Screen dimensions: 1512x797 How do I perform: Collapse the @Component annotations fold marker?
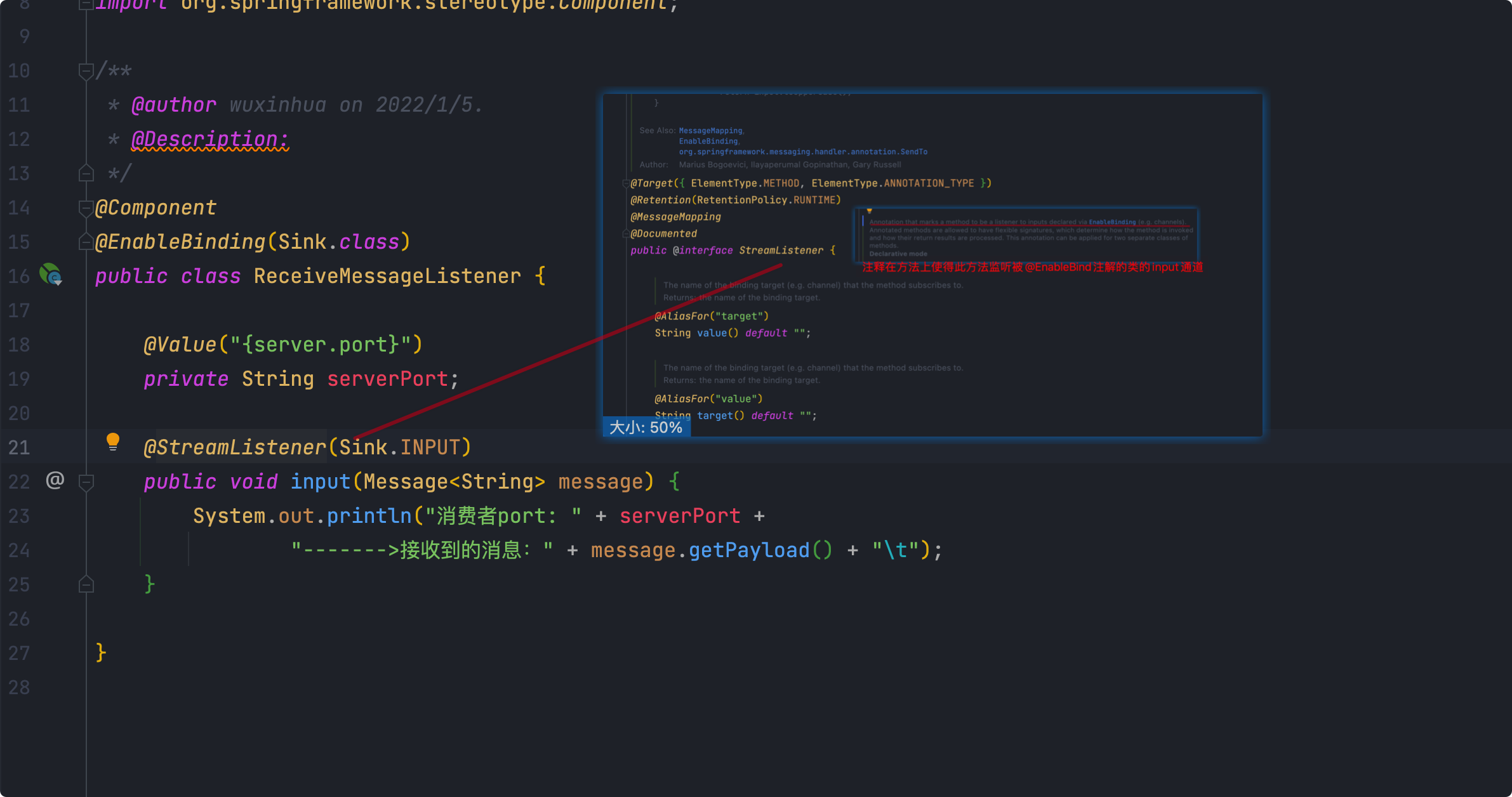click(86, 207)
